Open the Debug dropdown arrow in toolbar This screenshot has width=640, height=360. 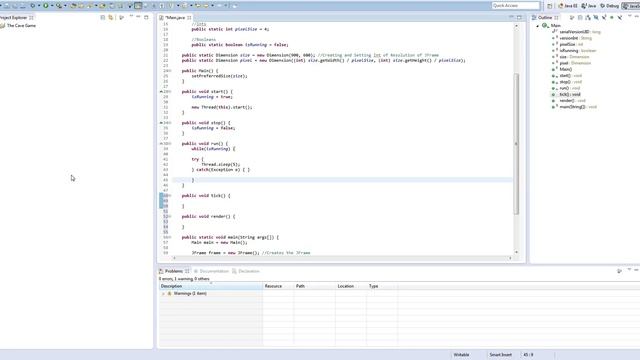coord(39,6)
